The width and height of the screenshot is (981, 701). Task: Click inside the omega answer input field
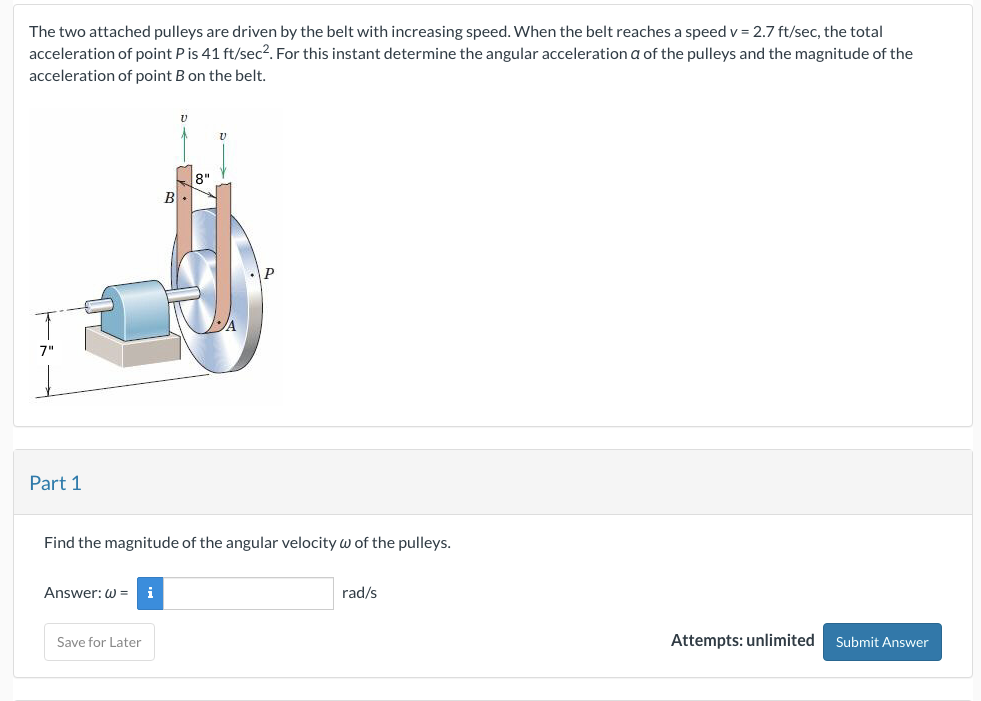[x=248, y=593]
